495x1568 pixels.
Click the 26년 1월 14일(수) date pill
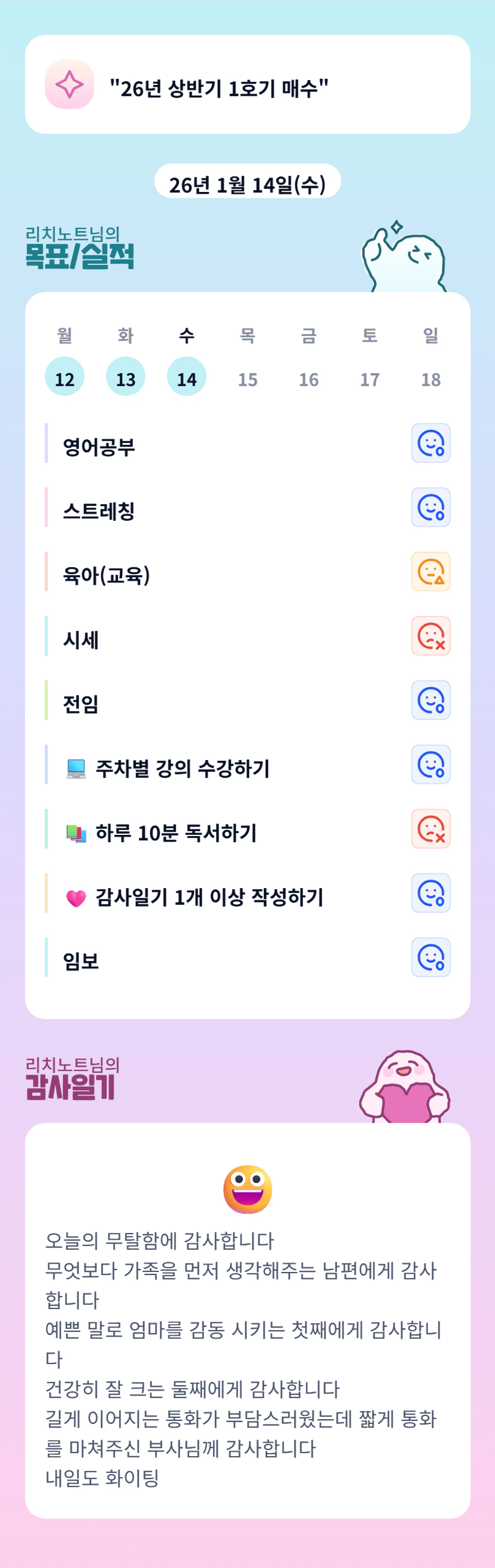pyautogui.click(x=248, y=182)
